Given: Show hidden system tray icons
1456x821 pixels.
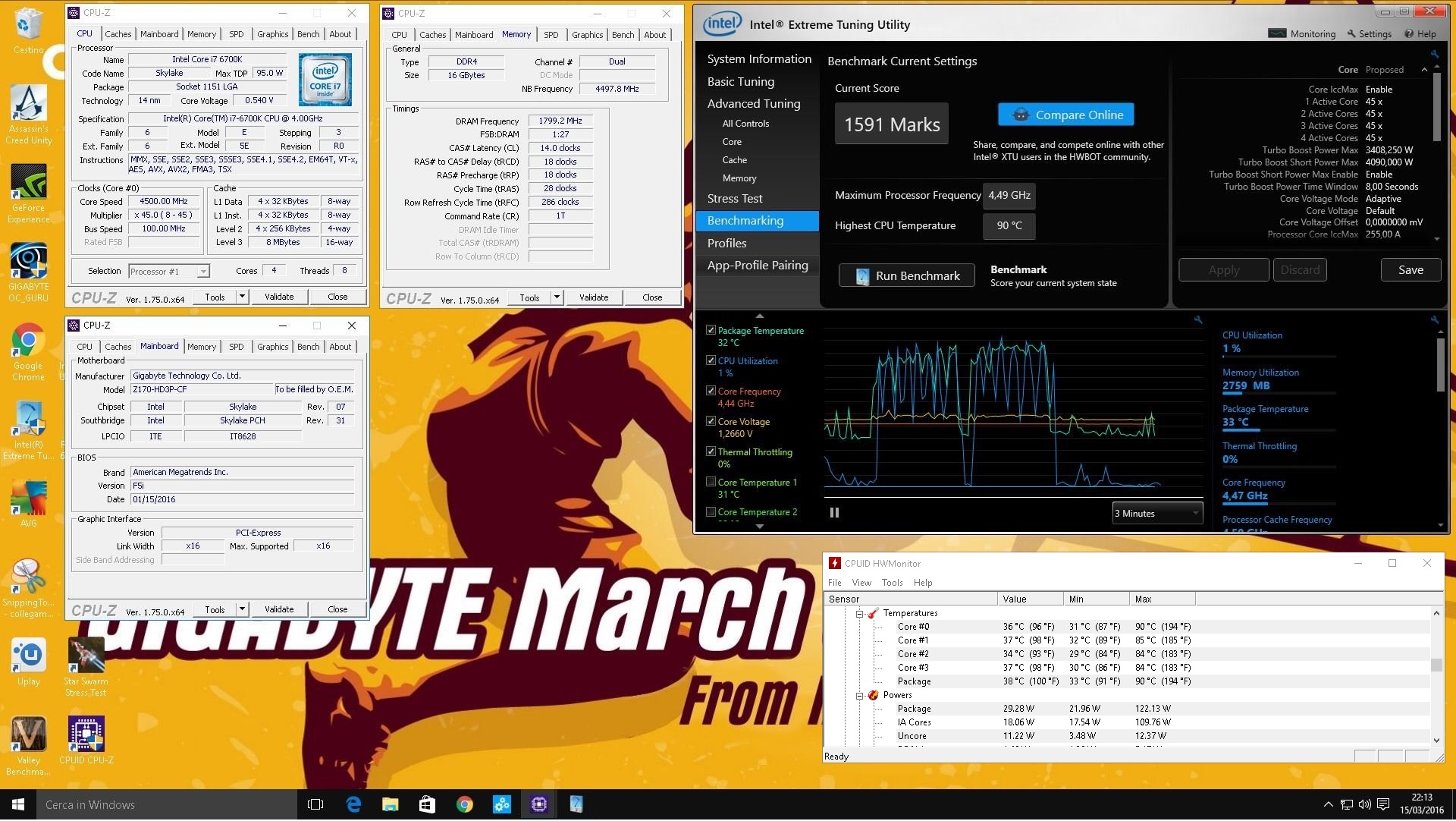Looking at the screenshot, I should (1328, 805).
